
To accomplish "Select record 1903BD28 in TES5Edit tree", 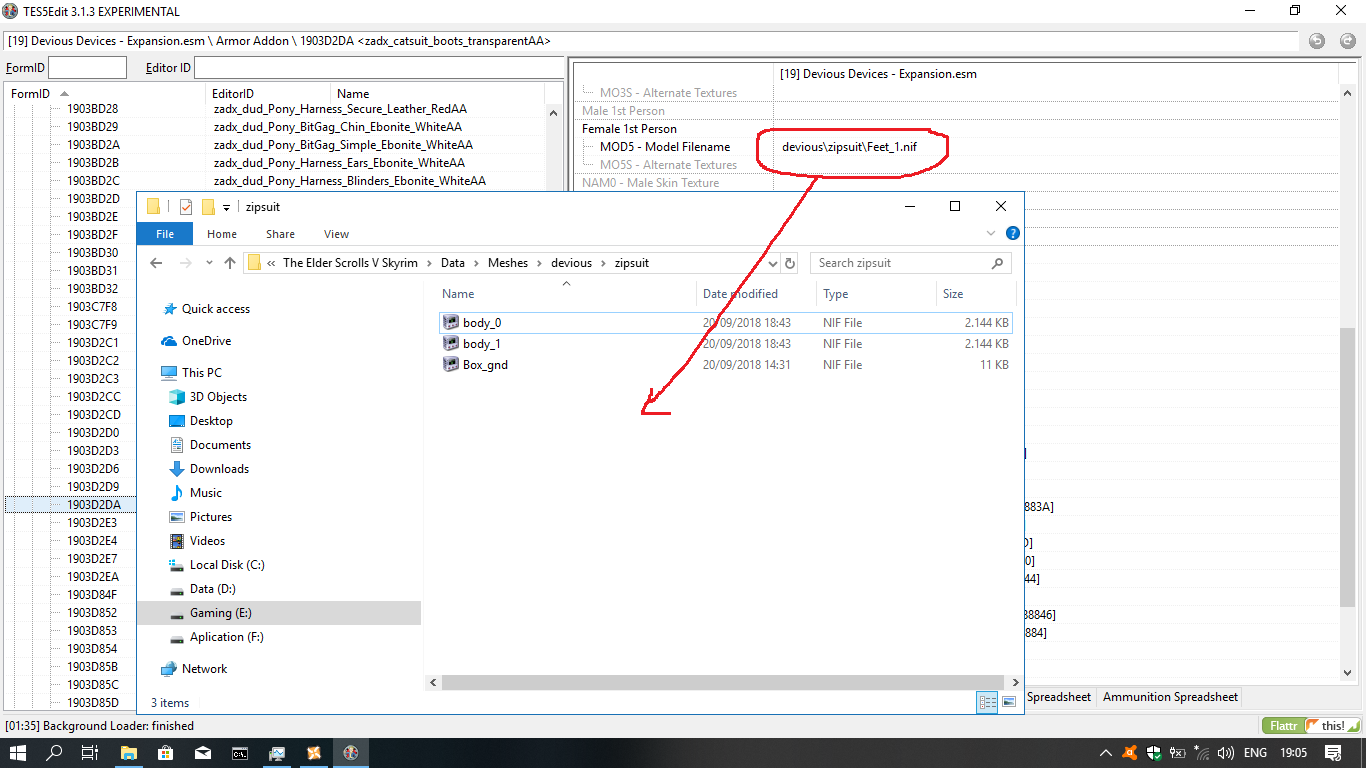I will click(93, 109).
